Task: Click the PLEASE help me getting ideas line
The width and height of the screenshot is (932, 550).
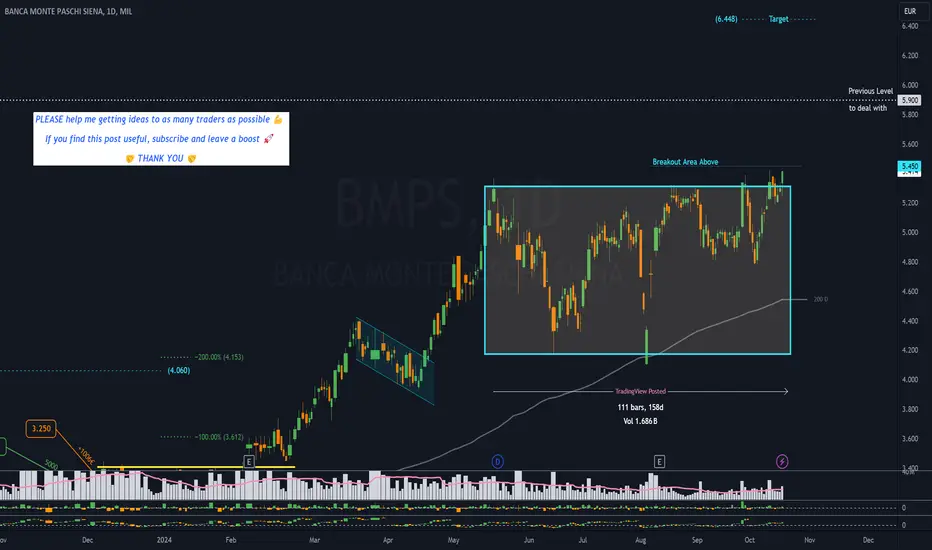Action: 159,120
